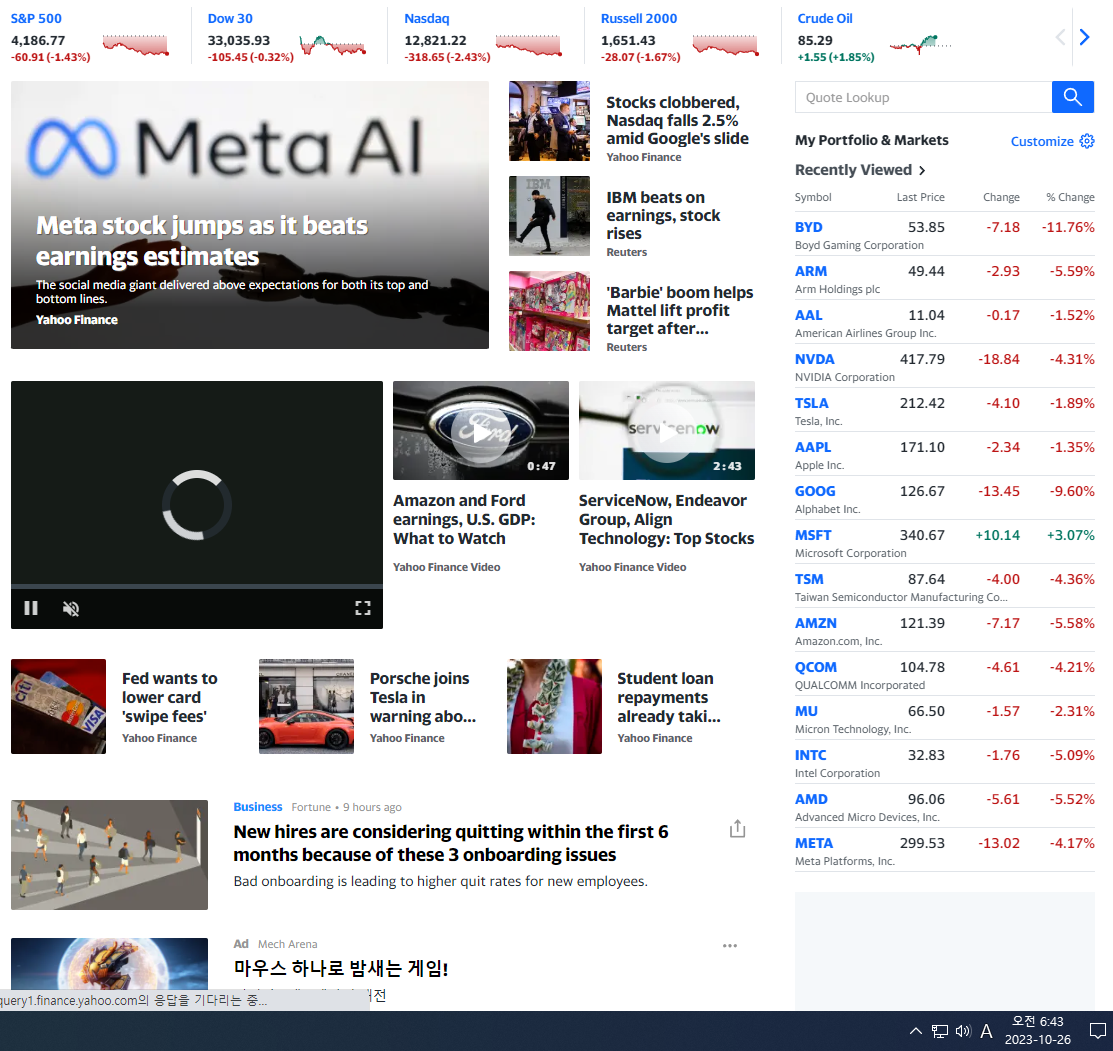
Task: Switch the IME input mode A
Action: tap(986, 1031)
